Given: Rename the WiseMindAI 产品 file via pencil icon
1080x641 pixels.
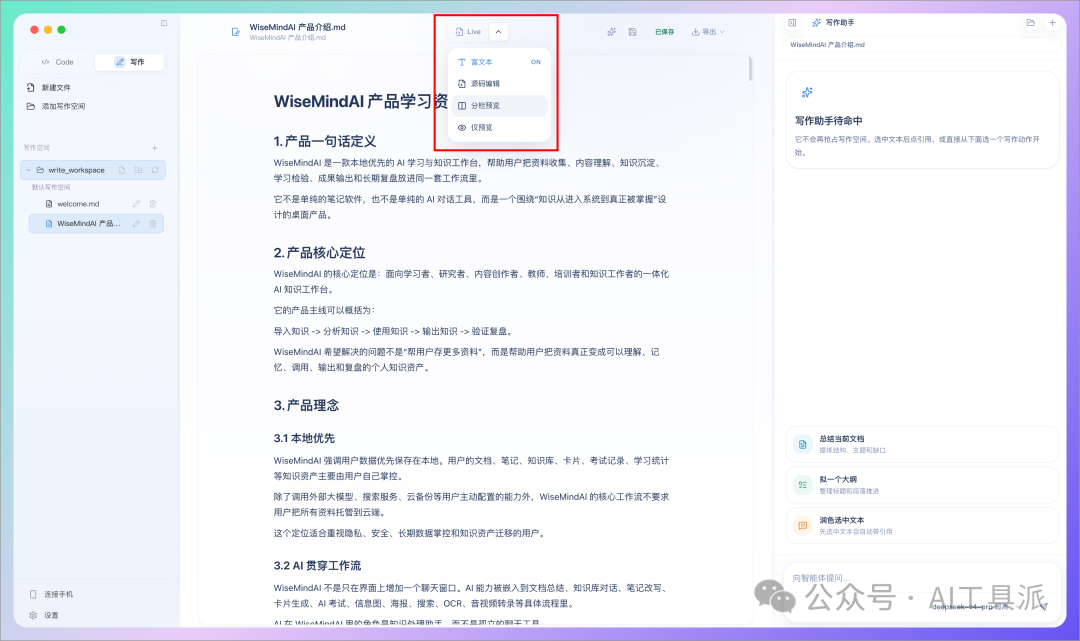Looking at the screenshot, I should click(136, 224).
